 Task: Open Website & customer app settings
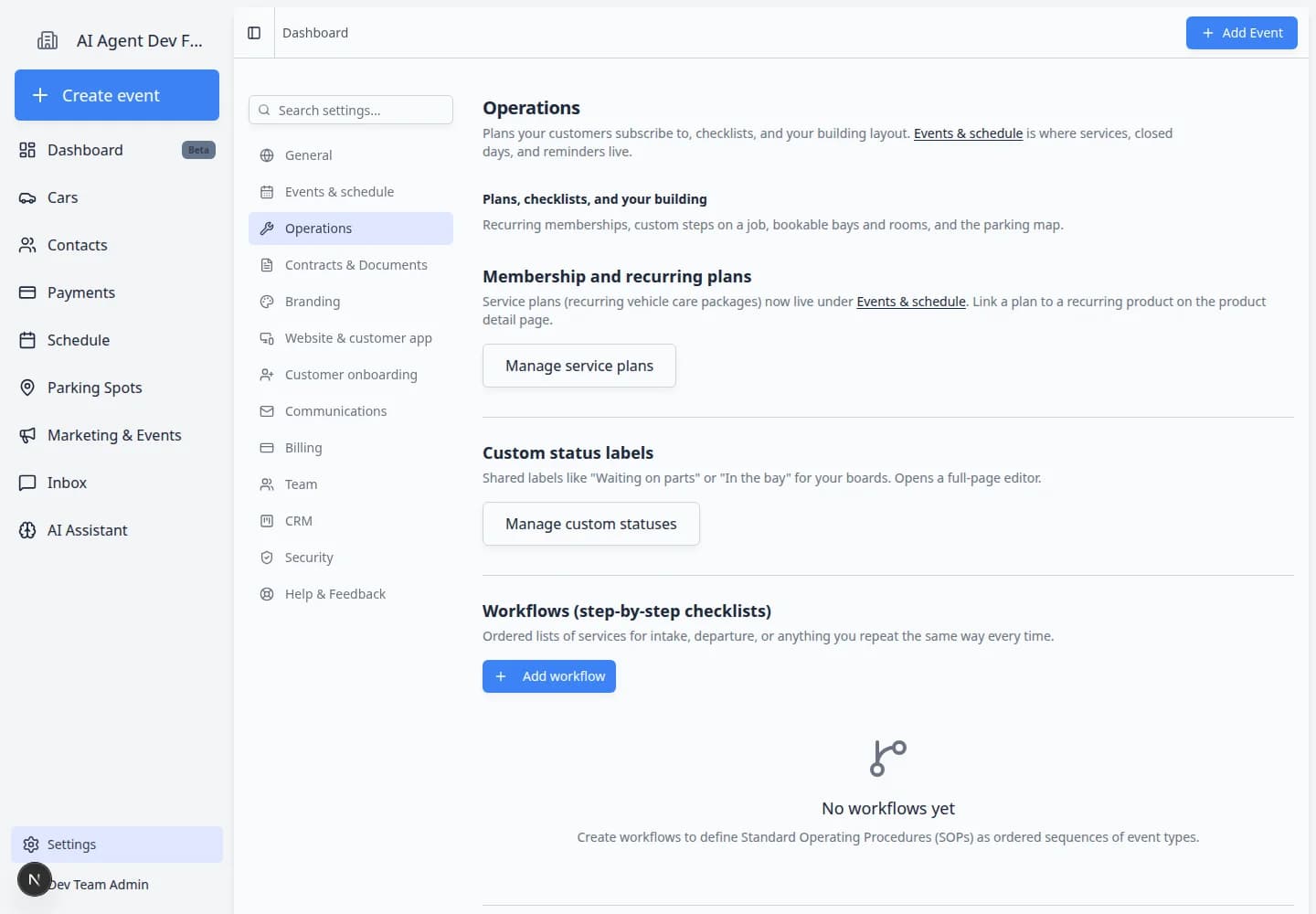point(351,338)
